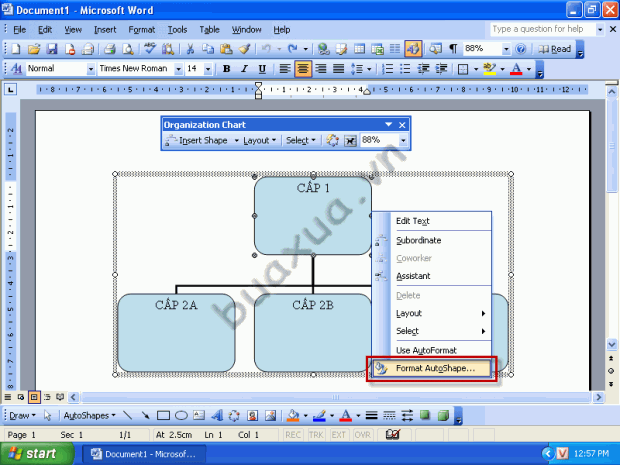Toggle Justify alignment
This screenshot has width=620, height=465.
point(338,69)
